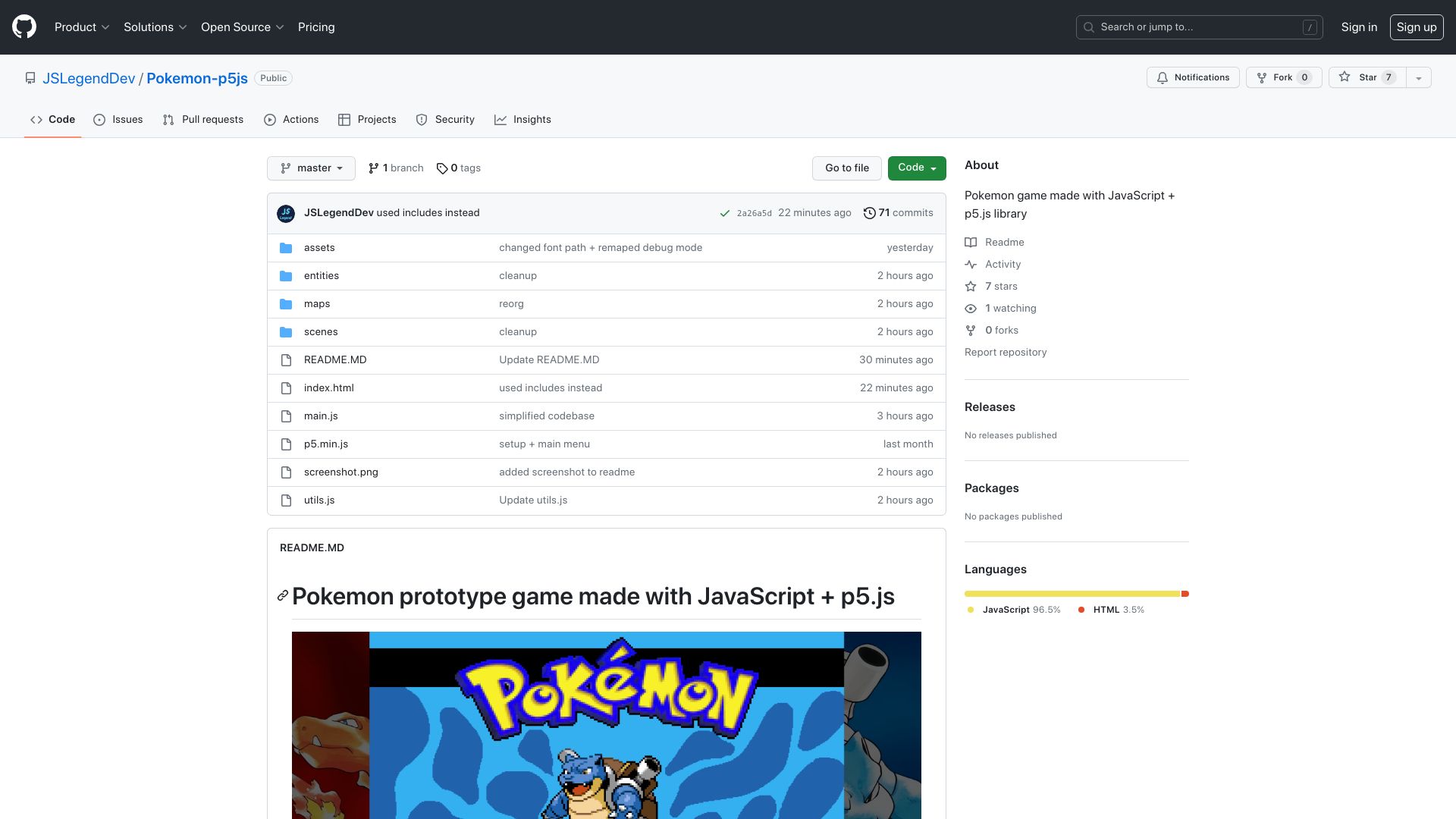Open the Solutions menu dropdown
This screenshot has height=819, width=1456.
[155, 27]
